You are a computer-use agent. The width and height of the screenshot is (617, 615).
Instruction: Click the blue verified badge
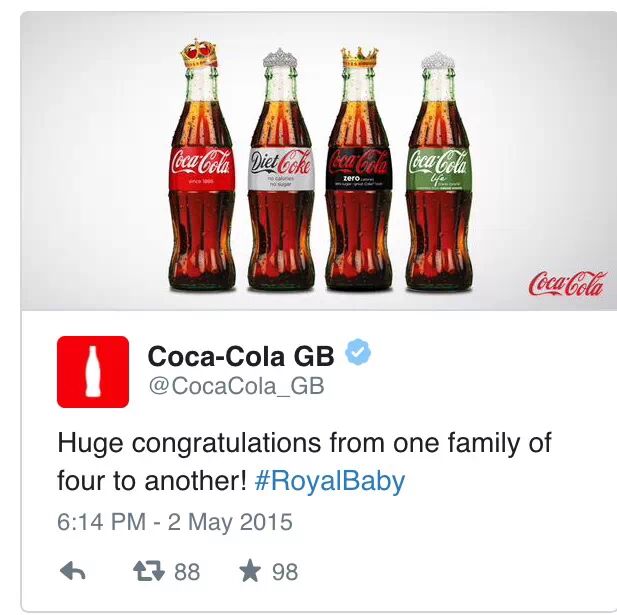359,352
